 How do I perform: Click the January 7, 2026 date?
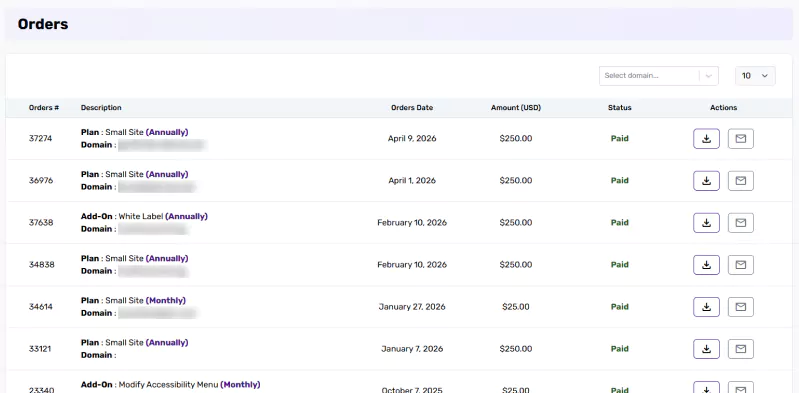412,349
